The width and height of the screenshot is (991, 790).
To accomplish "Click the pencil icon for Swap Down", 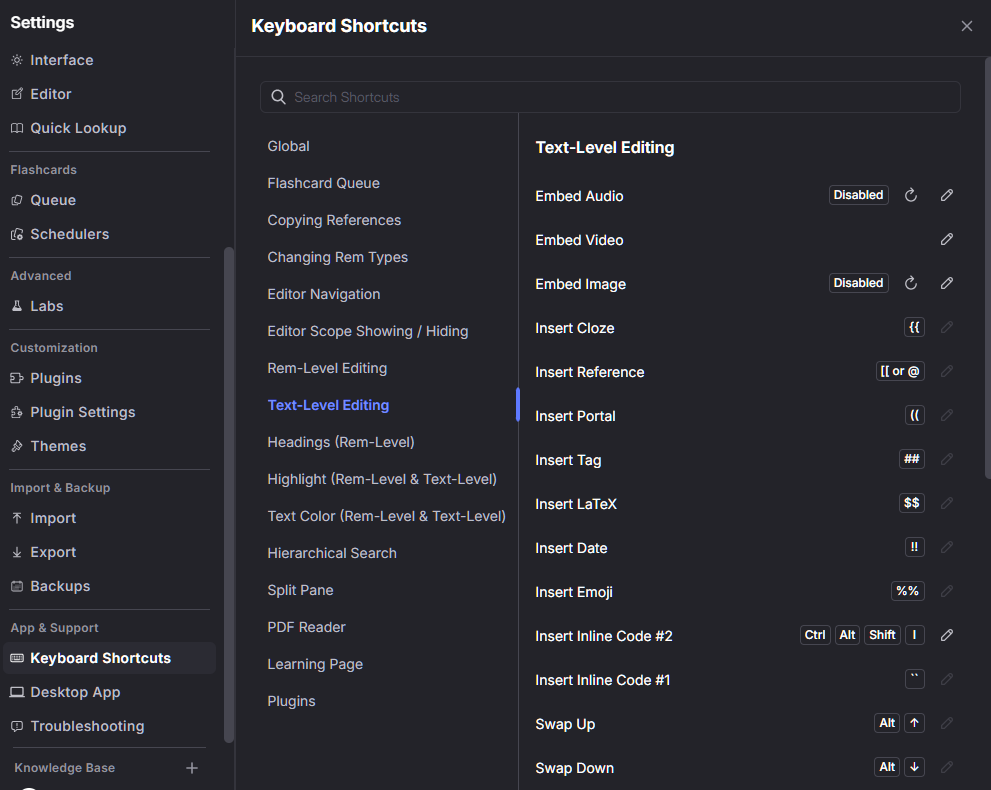I will pos(946,767).
